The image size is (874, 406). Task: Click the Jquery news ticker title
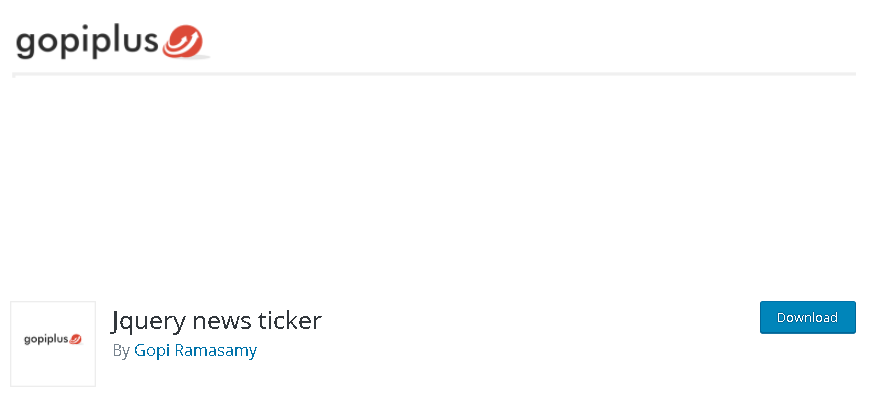click(x=216, y=321)
